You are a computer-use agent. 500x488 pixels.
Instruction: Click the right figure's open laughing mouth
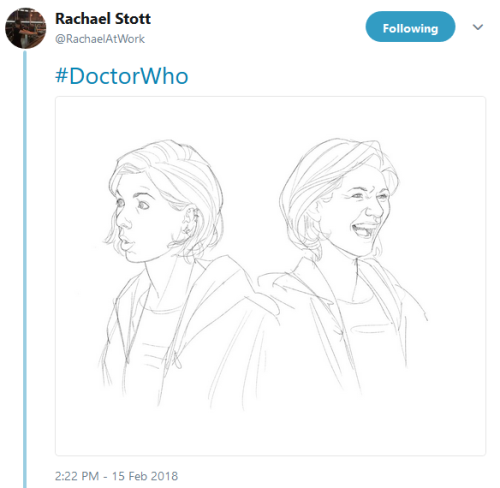[x=364, y=230]
